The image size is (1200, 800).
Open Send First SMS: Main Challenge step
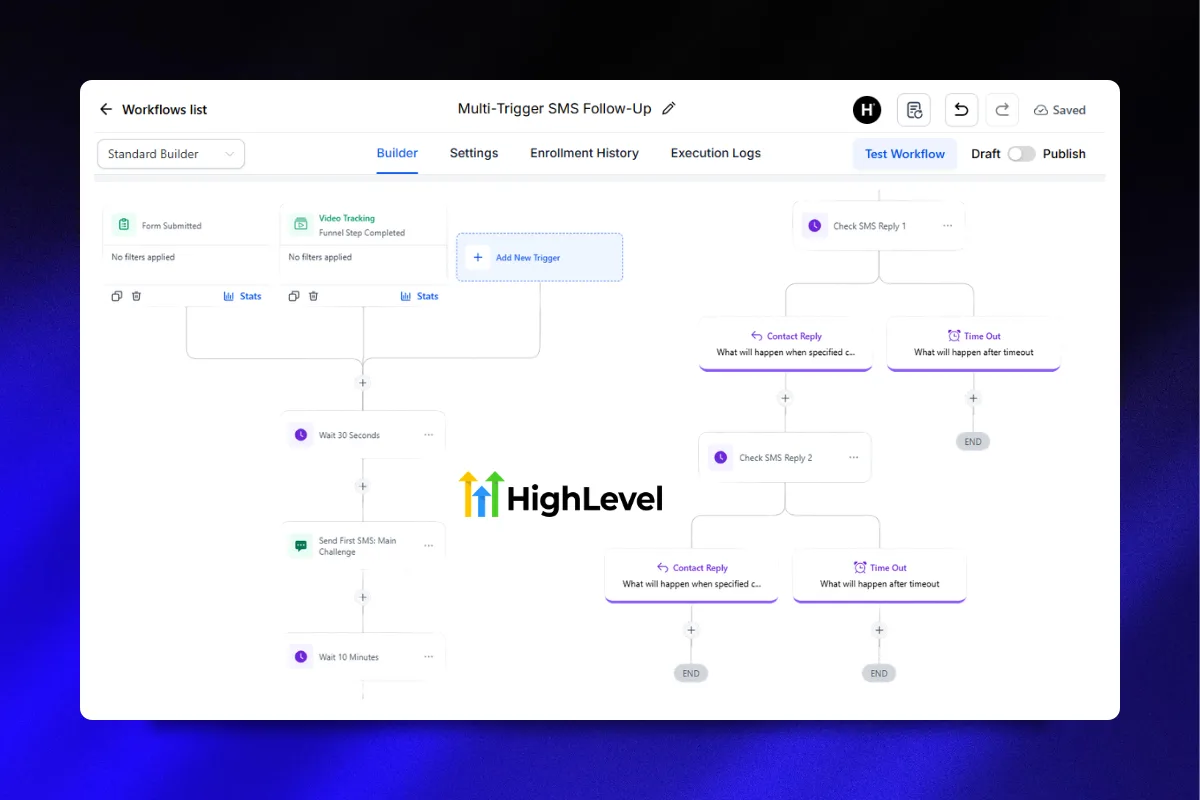click(x=363, y=546)
